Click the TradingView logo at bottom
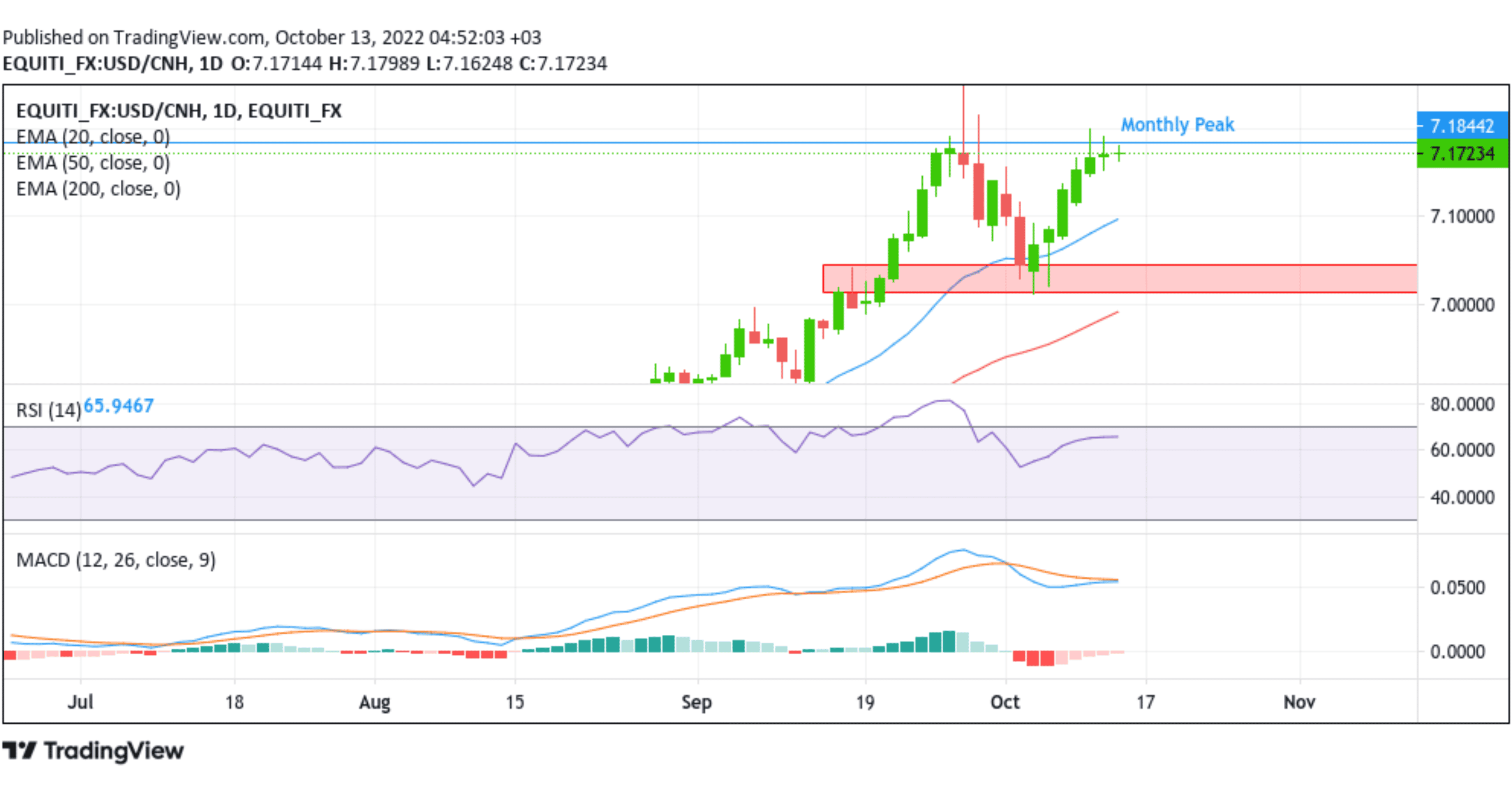 point(93,750)
